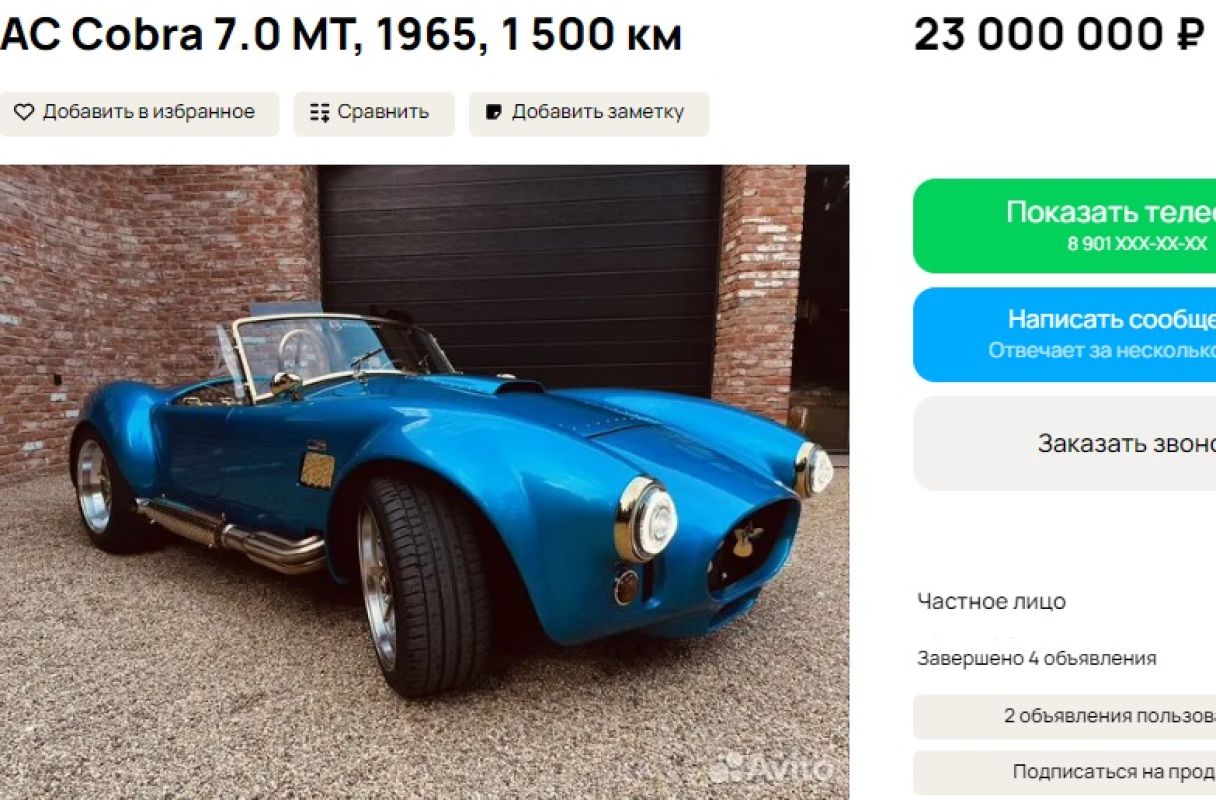Click the 23 000 000 ₽ price

(1058, 36)
